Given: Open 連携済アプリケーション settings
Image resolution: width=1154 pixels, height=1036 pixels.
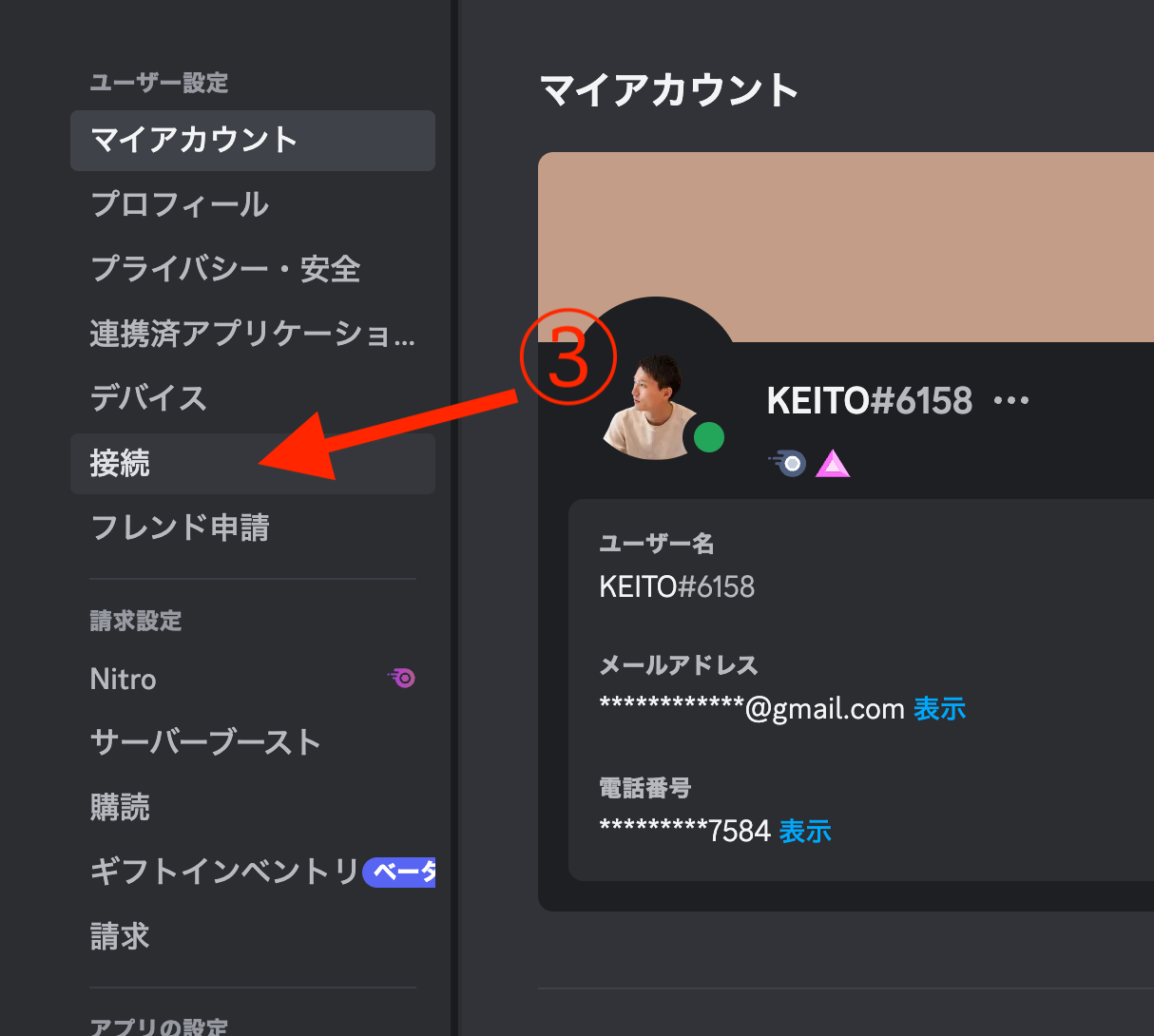Looking at the screenshot, I should (x=252, y=334).
